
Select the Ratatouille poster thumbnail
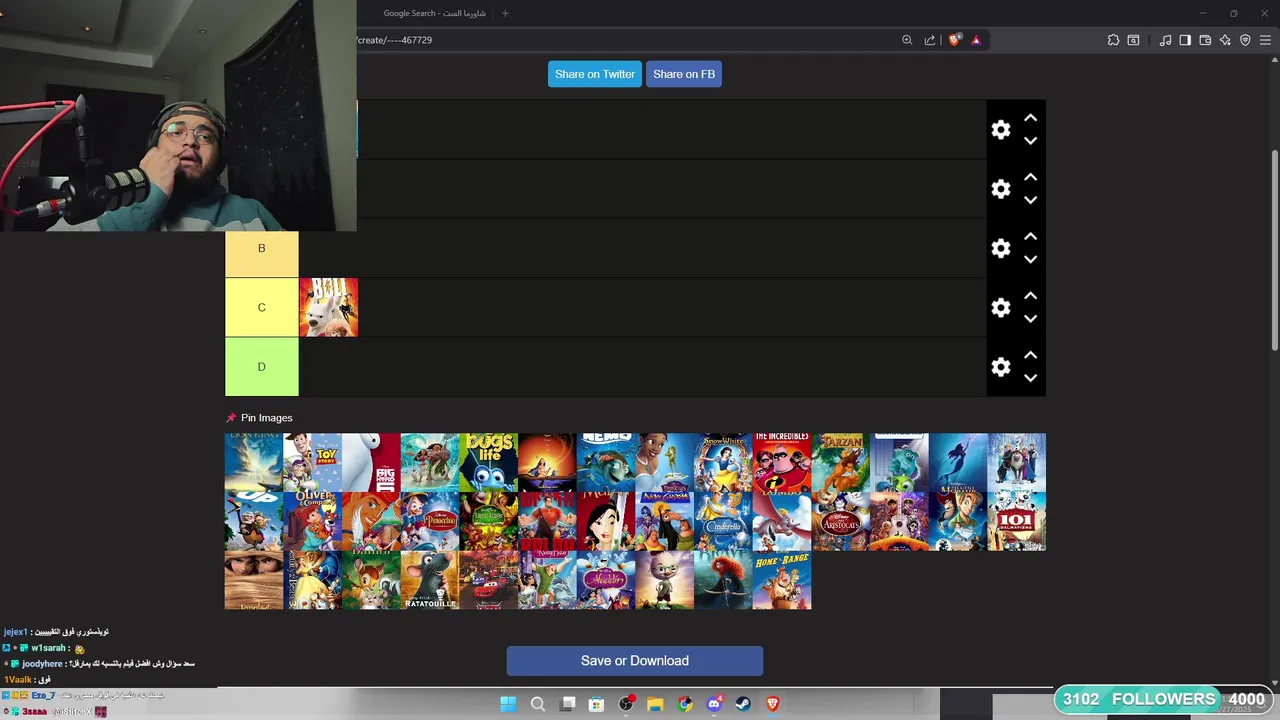click(x=430, y=580)
